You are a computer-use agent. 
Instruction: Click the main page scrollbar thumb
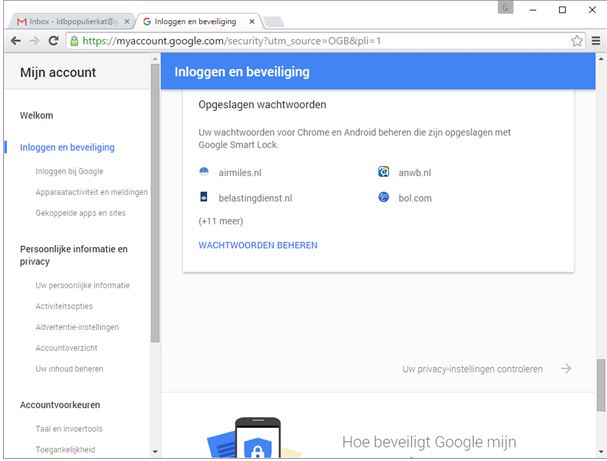[601, 385]
